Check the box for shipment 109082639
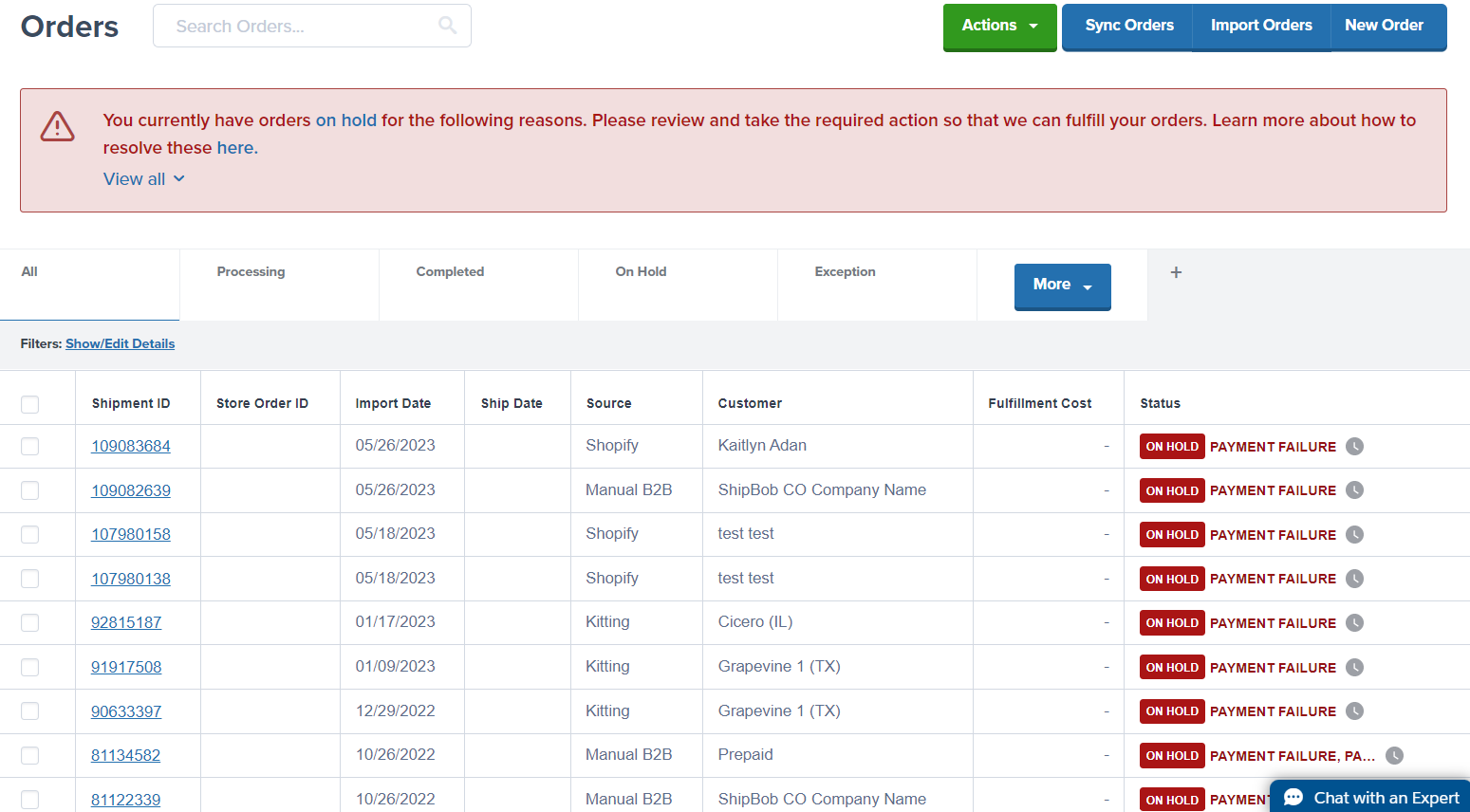1470x812 pixels. click(30, 490)
